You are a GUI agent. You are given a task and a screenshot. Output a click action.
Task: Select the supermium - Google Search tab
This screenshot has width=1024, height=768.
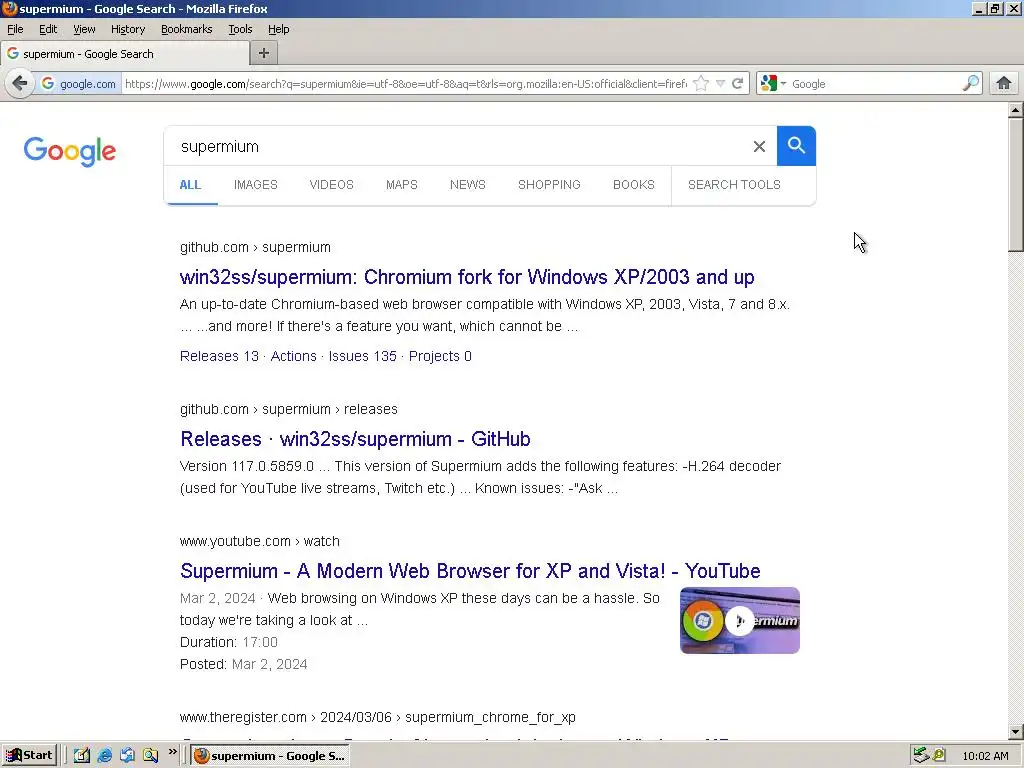124,54
